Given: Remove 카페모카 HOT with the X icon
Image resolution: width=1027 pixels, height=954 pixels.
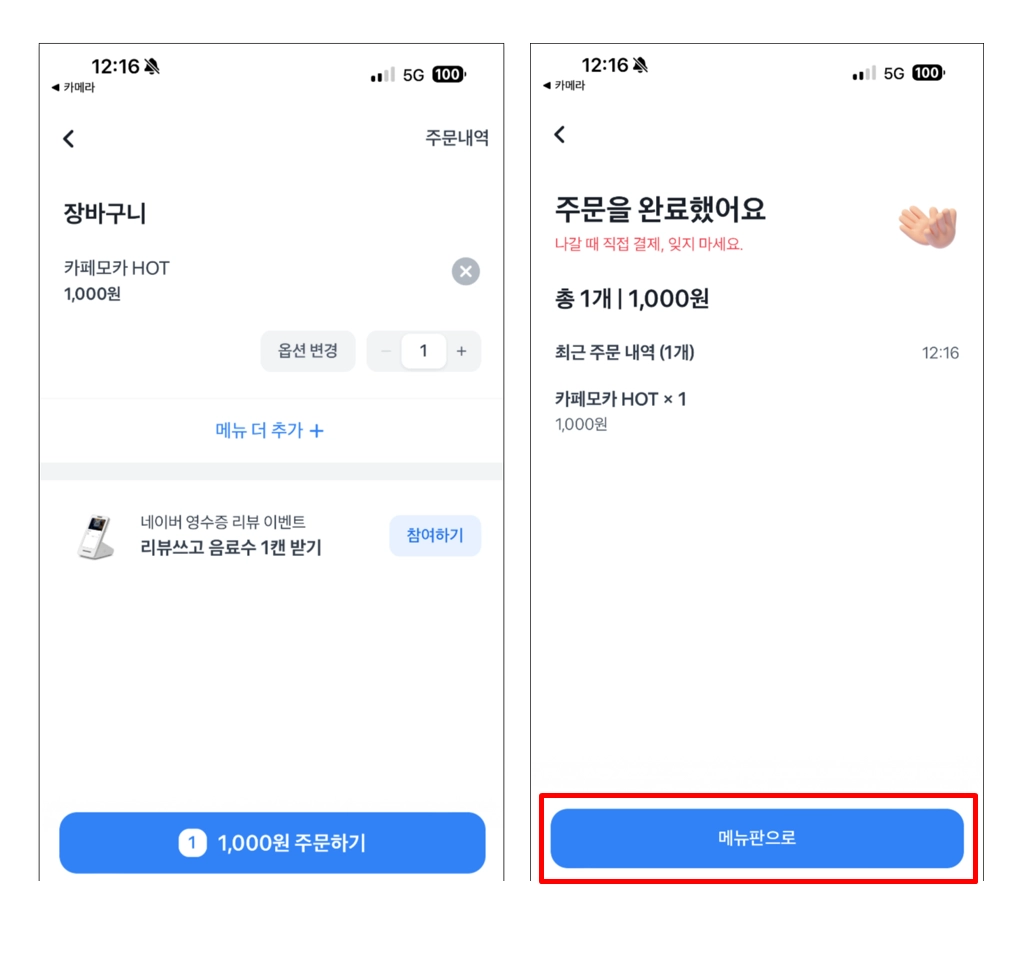Looking at the screenshot, I should [466, 271].
